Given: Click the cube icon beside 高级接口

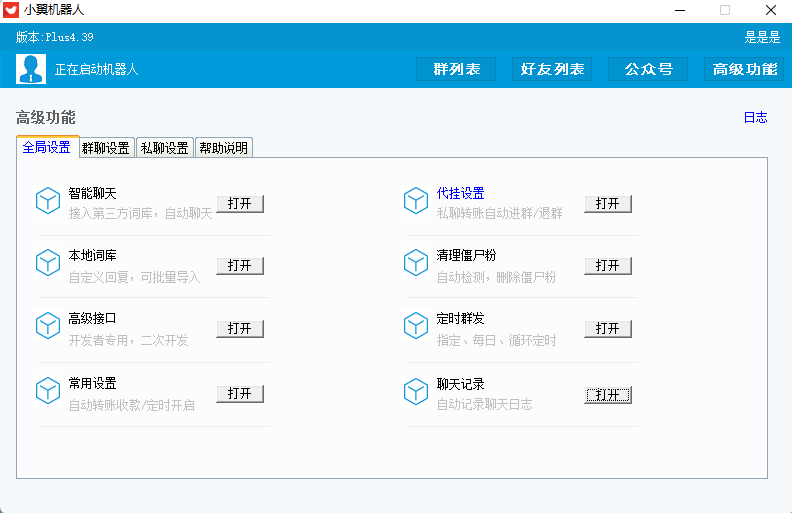Looking at the screenshot, I should pos(48,326).
